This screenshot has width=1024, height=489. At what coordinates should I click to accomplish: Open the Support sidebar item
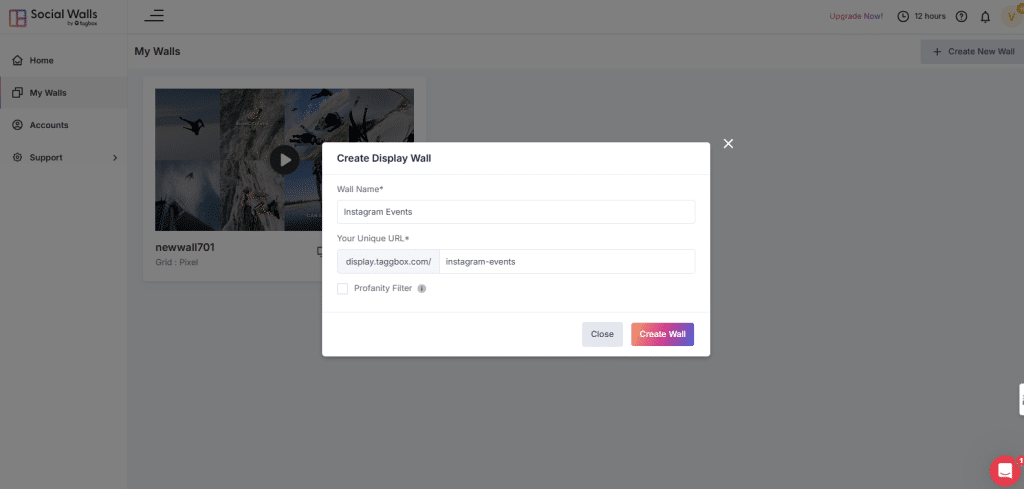(64, 157)
